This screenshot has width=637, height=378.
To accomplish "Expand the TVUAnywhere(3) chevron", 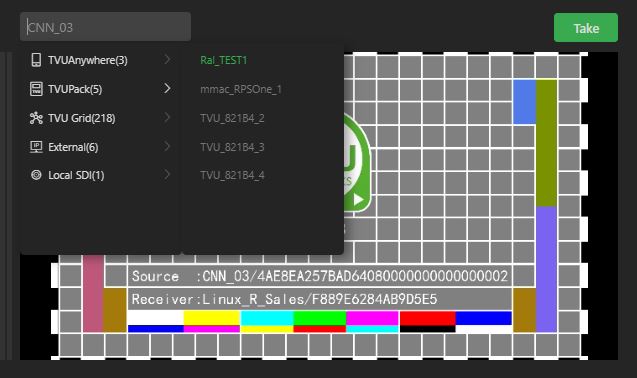I will 167,59.
